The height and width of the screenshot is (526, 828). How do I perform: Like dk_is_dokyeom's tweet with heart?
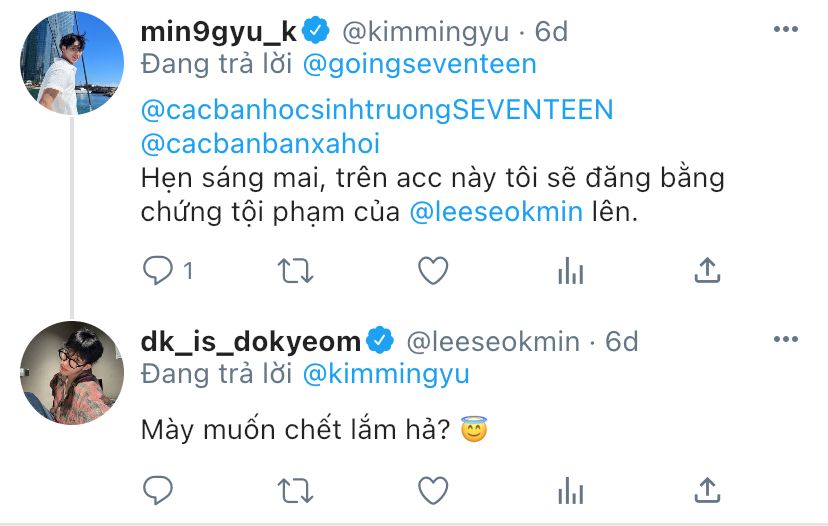click(432, 489)
